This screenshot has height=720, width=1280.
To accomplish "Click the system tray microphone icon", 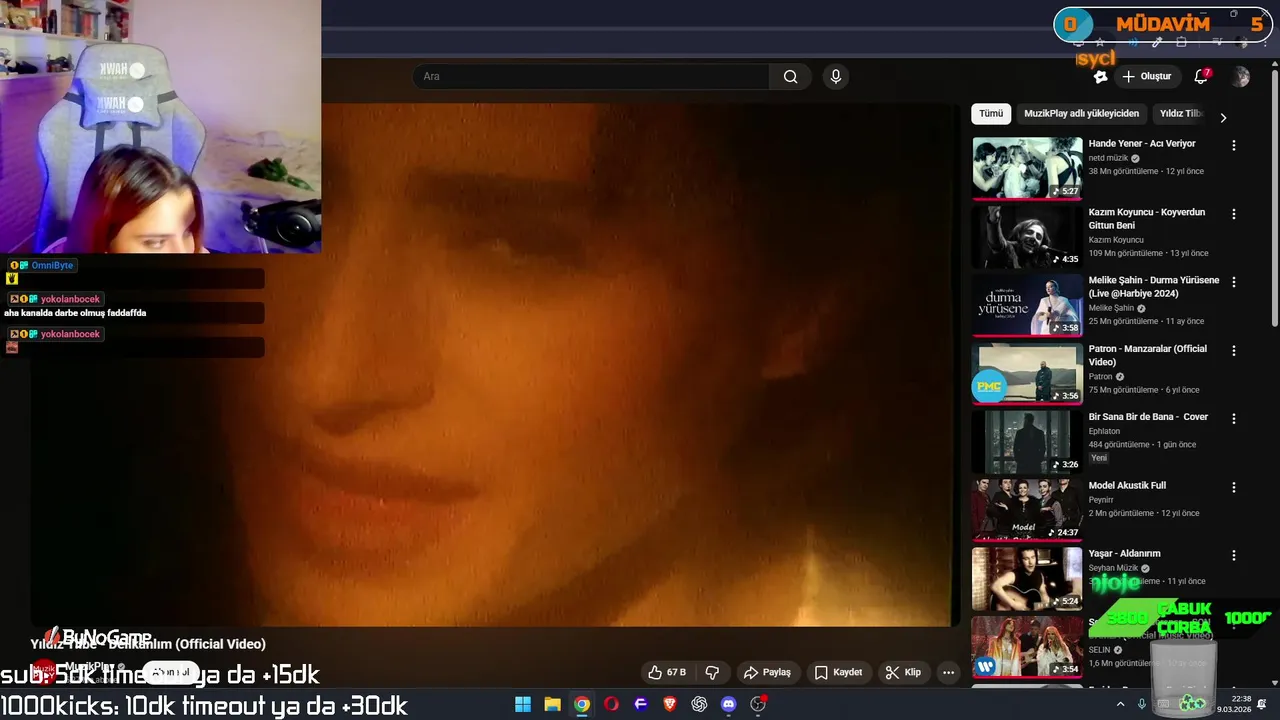I will pyautogui.click(x=1141, y=704).
